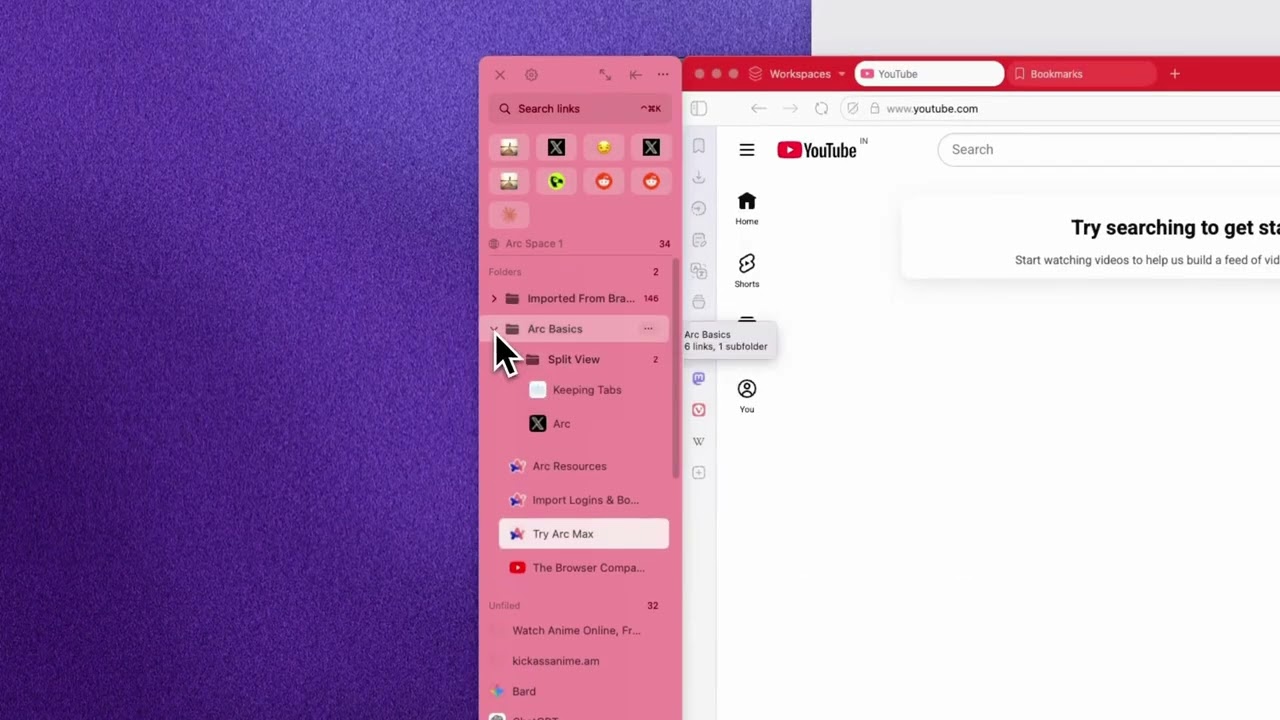Open the Keeping Tabs link
The image size is (1280, 720).
[x=587, y=390]
